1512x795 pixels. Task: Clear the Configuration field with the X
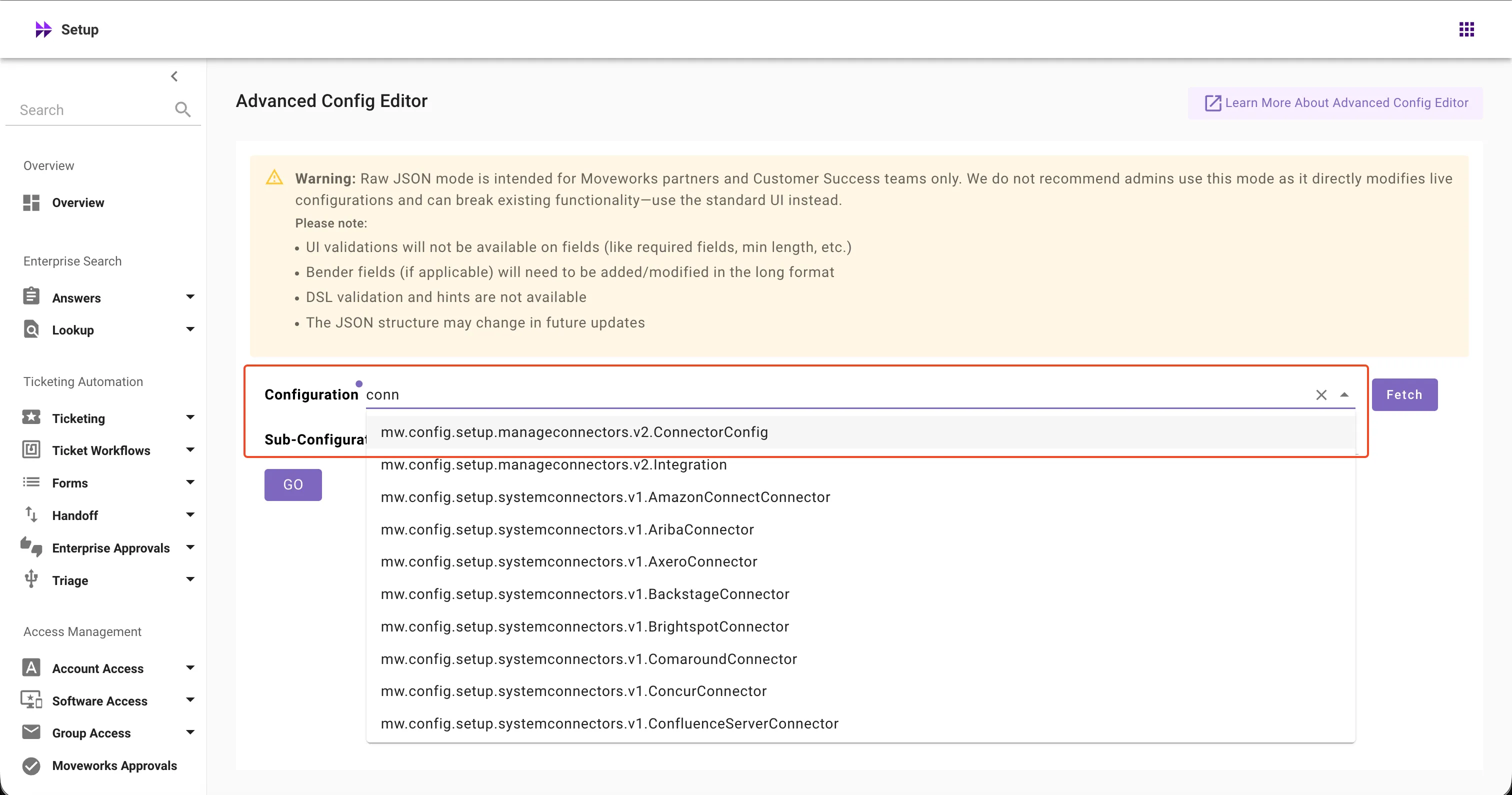(1320, 395)
